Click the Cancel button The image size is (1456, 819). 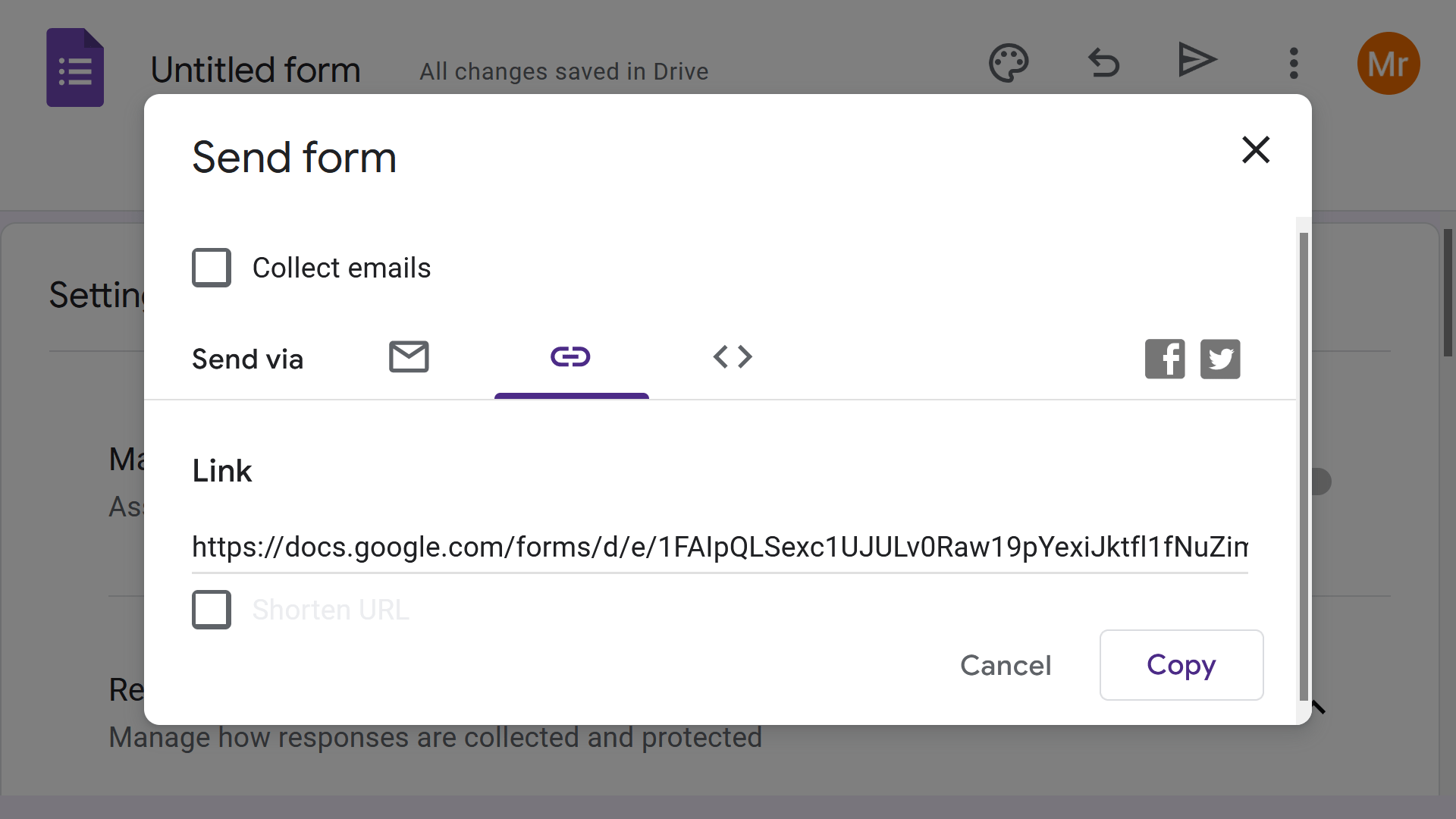point(1006,665)
